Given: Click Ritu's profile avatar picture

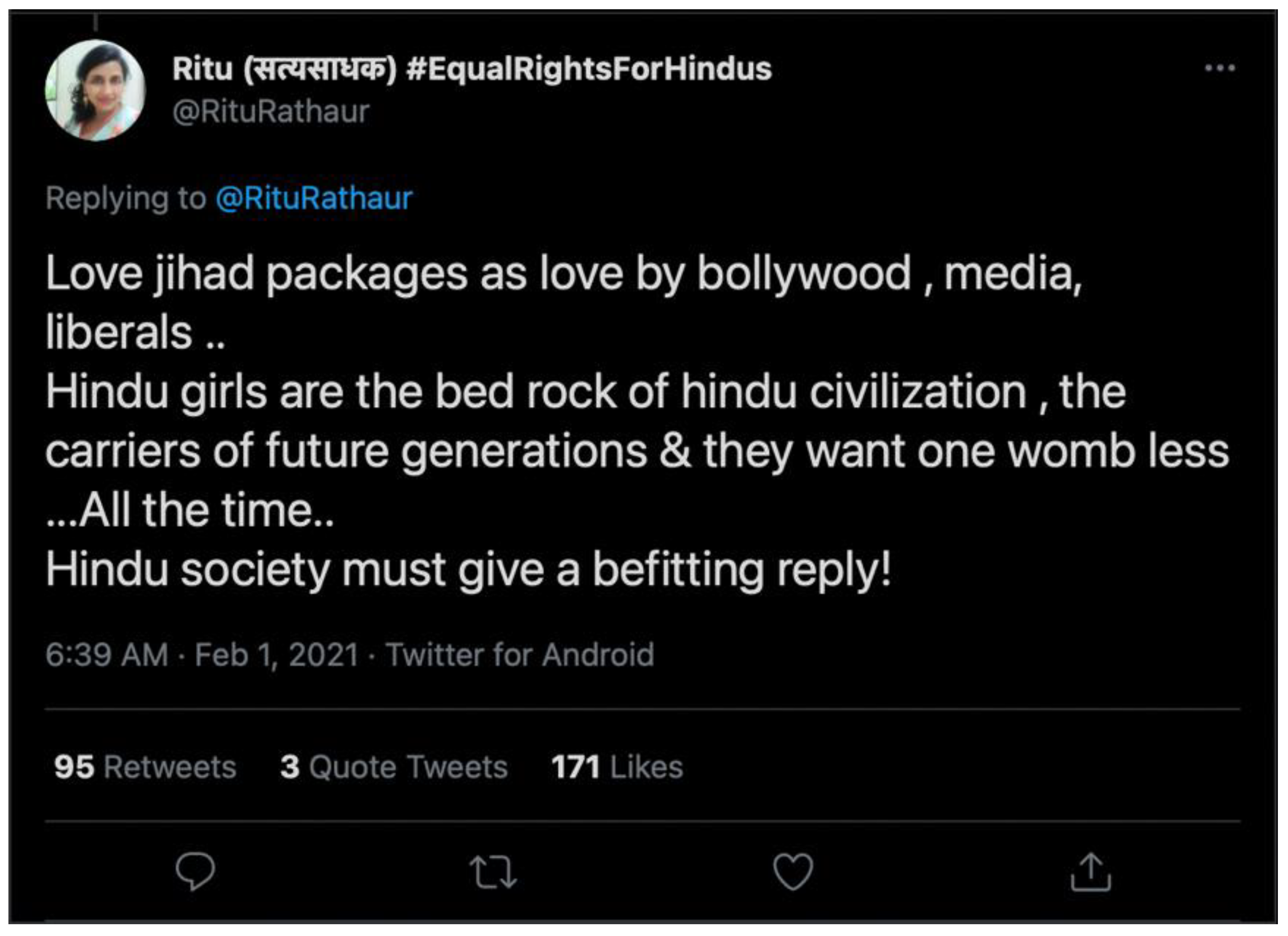Looking at the screenshot, I should point(96,91).
